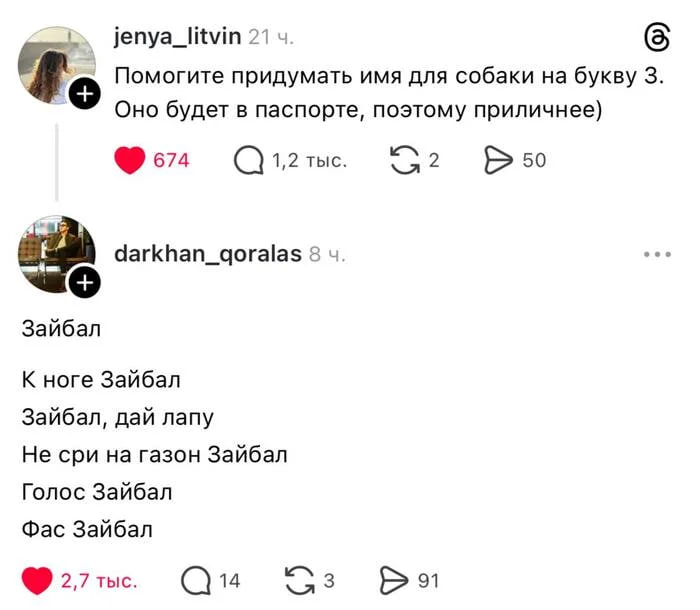Click the 2,7 тыс. like count
700x610 pixels.
tap(99, 581)
